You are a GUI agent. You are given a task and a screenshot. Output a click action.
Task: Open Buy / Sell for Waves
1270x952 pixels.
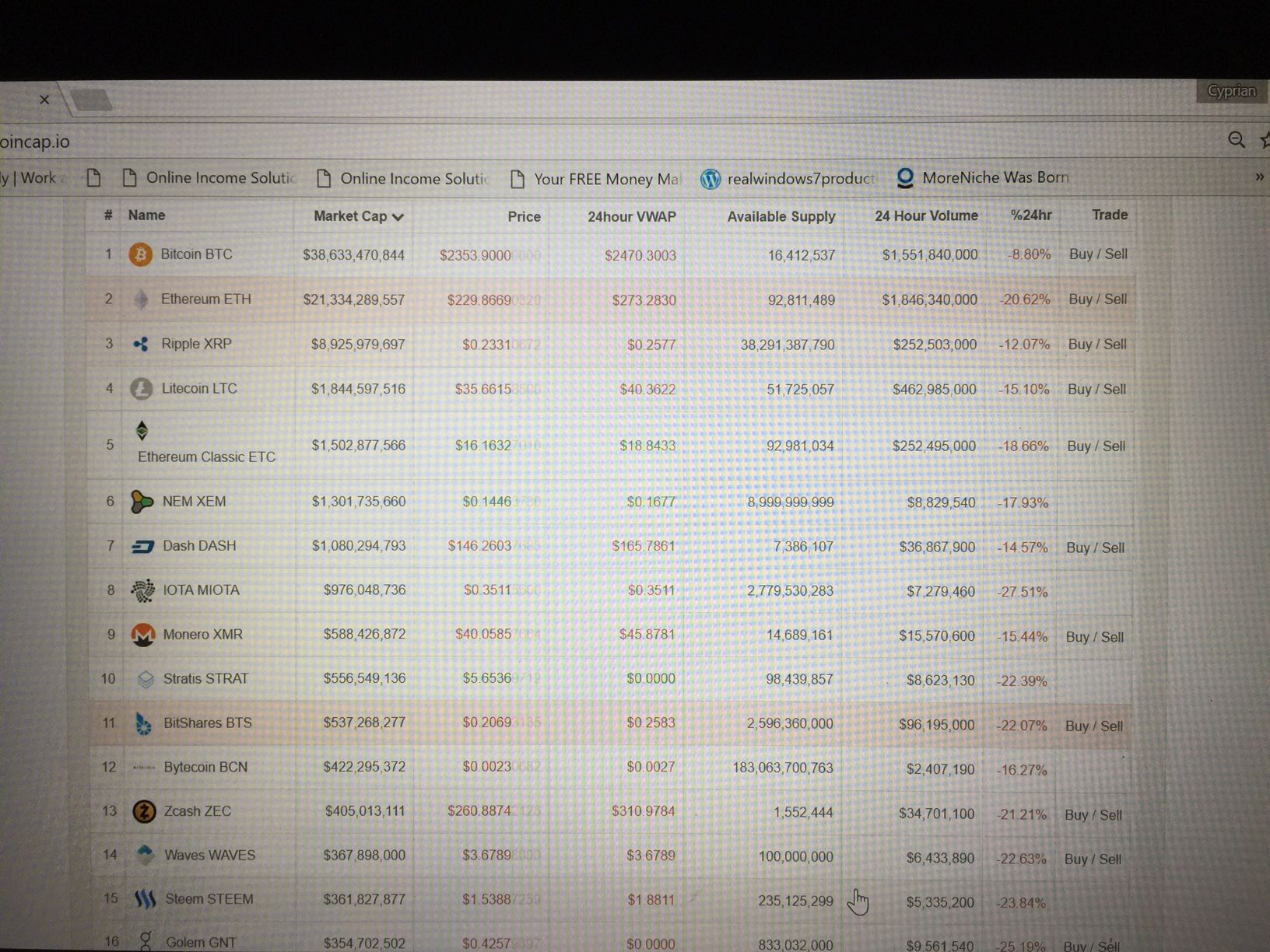click(x=1093, y=859)
